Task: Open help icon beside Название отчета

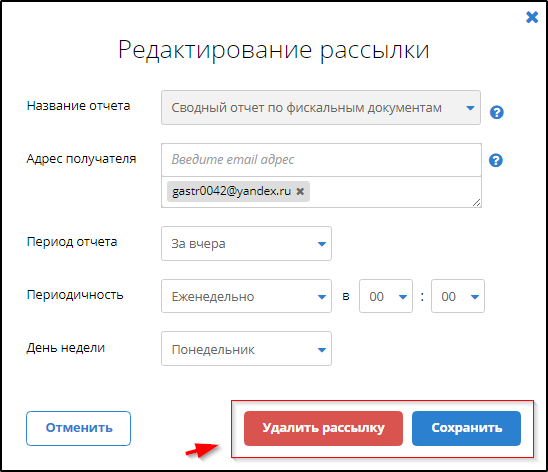Action: click(x=497, y=112)
